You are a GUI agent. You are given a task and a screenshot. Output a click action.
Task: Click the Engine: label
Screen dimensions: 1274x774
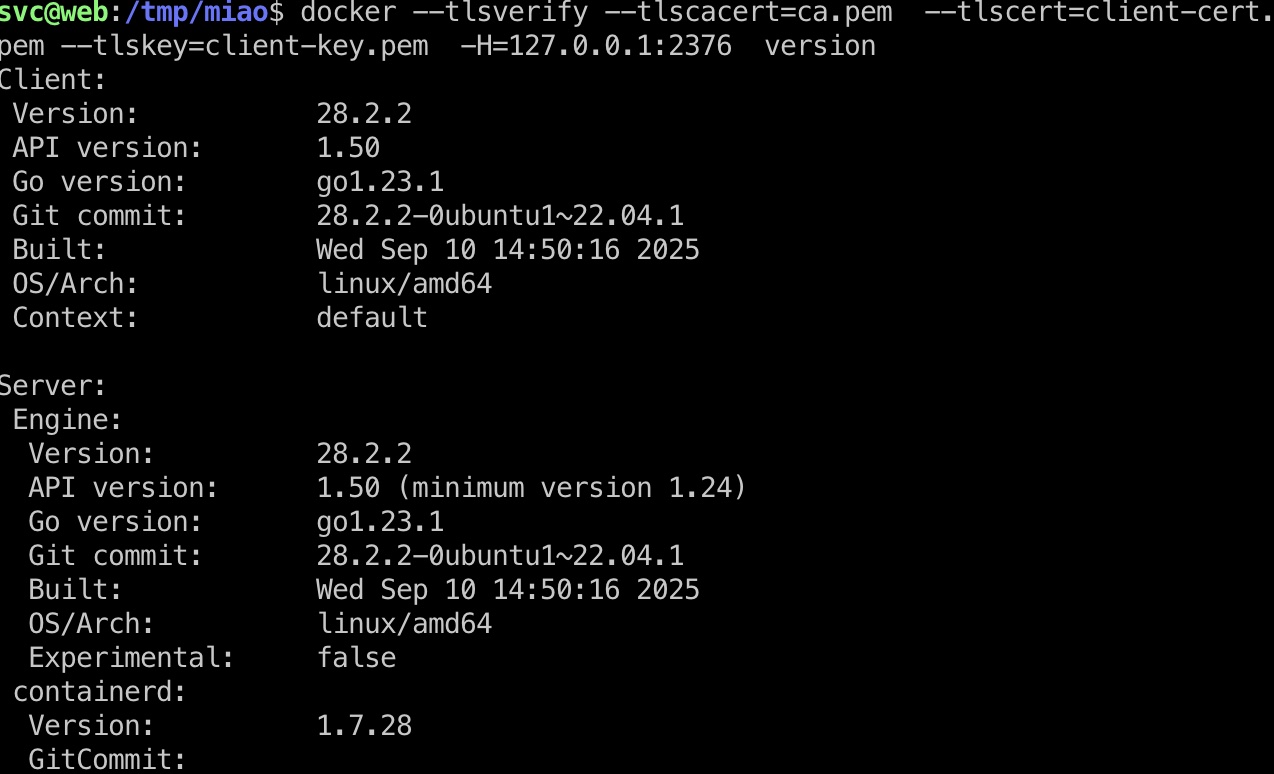click(68, 421)
